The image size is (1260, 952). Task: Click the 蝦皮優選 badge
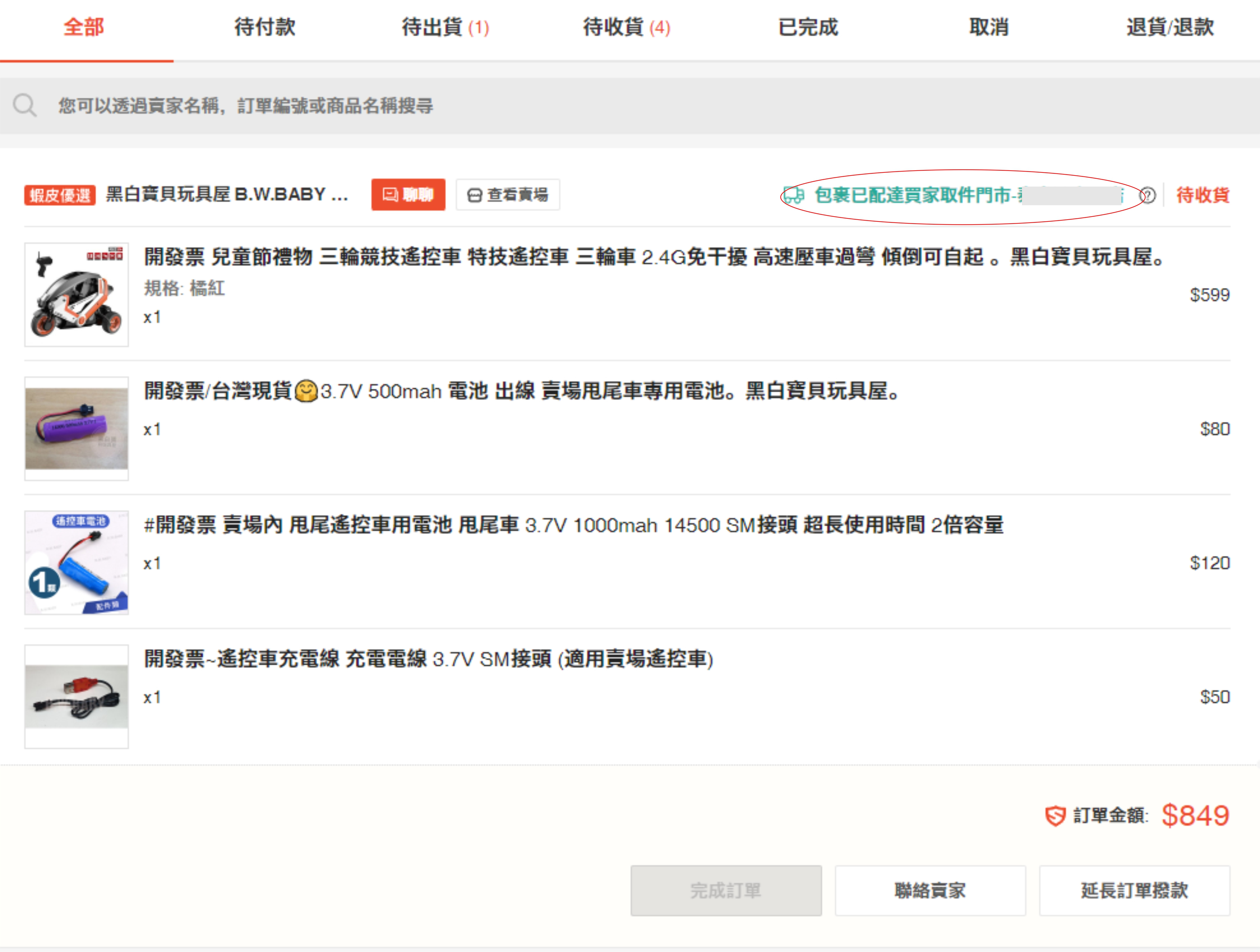pos(60,195)
